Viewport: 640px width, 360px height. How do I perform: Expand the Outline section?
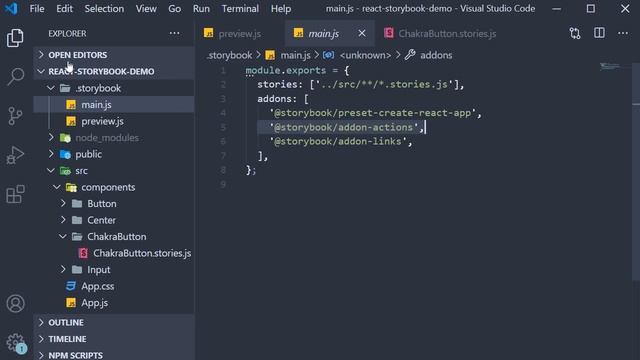(114, 322)
